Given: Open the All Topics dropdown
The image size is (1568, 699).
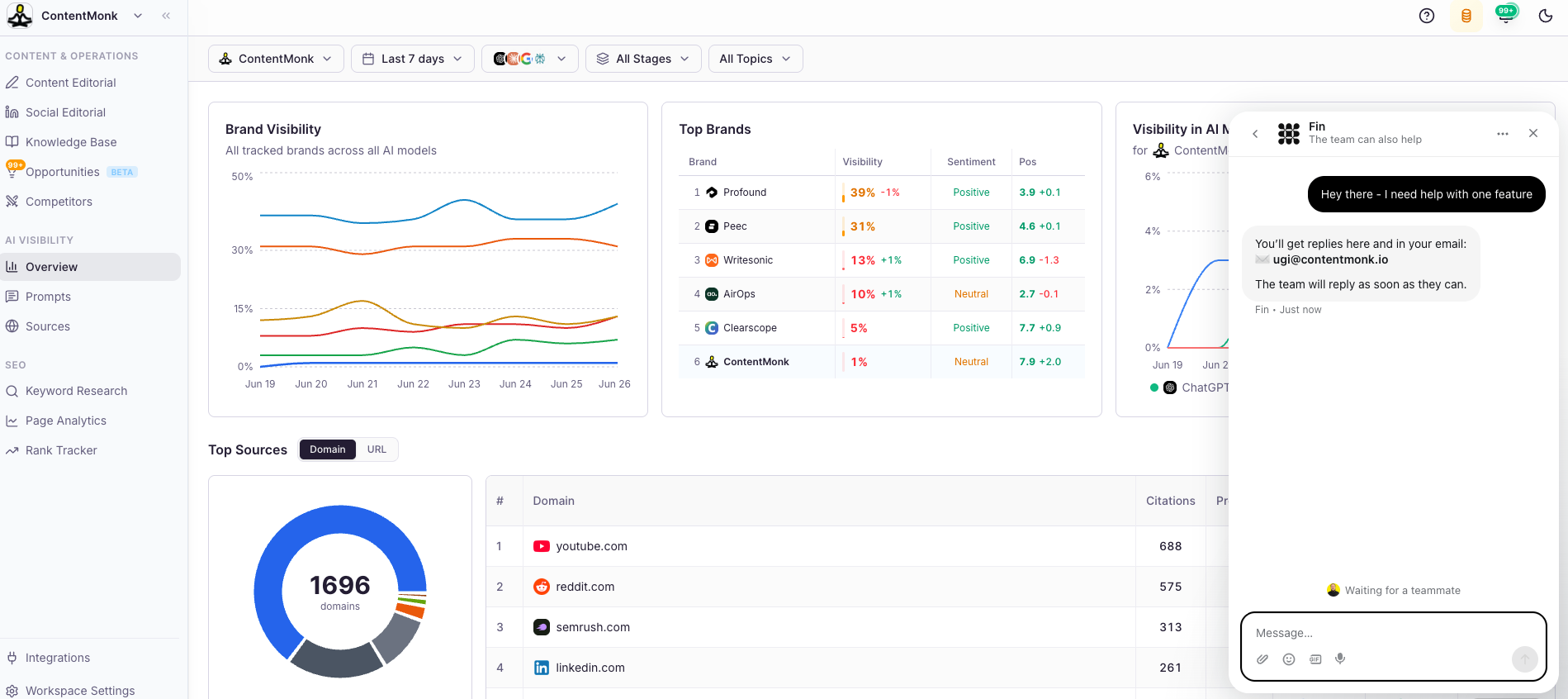Looking at the screenshot, I should pyautogui.click(x=756, y=59).
